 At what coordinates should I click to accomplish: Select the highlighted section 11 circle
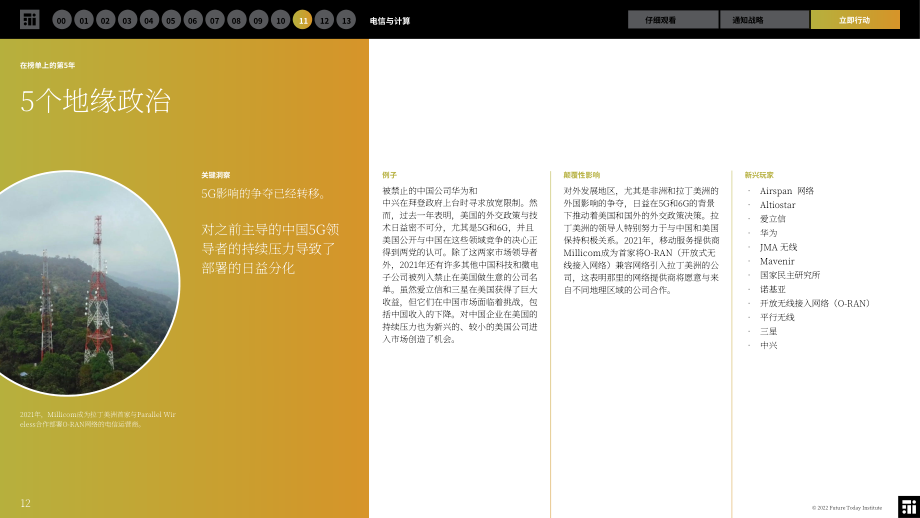pyautogui.click(x=303, y=20)
